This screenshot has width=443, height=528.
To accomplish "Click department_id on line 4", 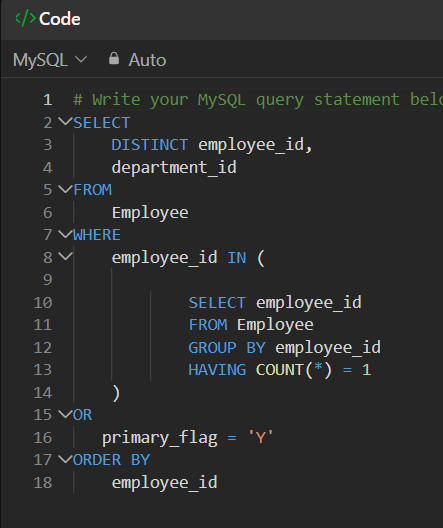I will click(174, 167).
